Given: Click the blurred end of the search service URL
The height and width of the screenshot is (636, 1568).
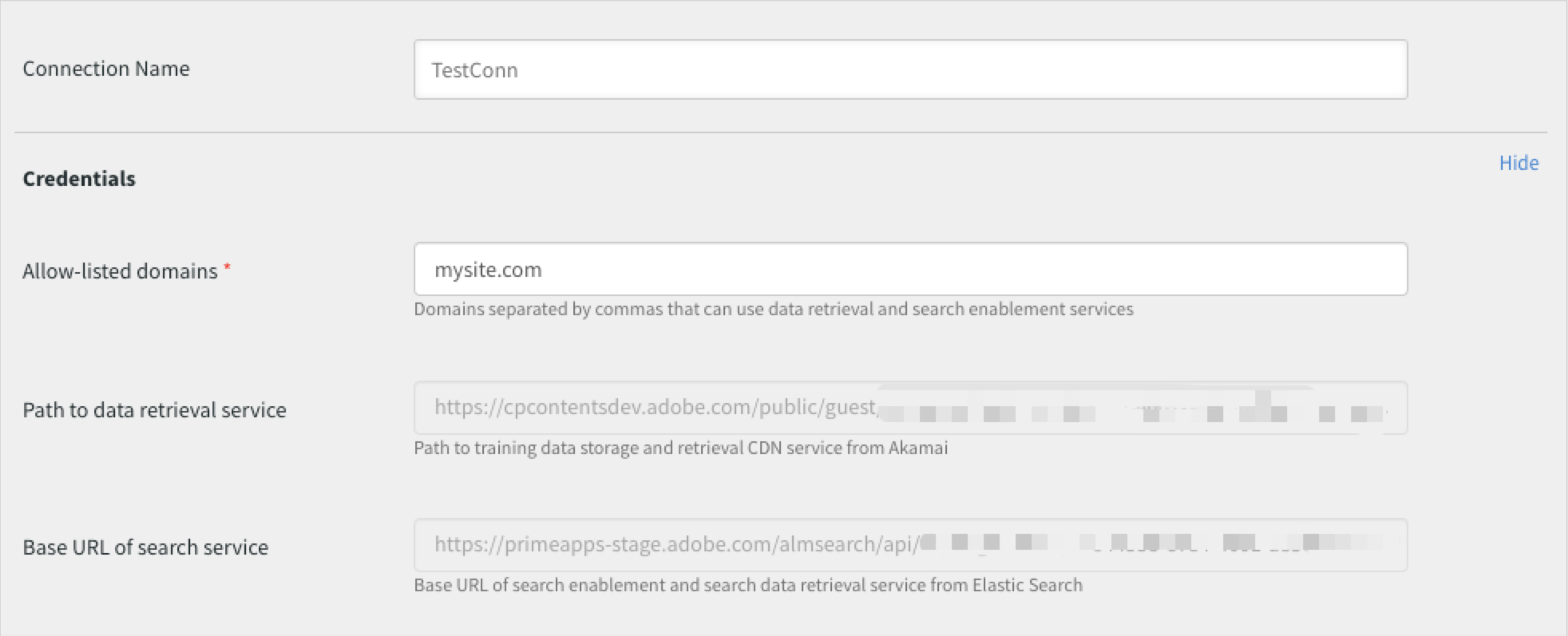Looking at the screenshot, I should coord(1150,544).
